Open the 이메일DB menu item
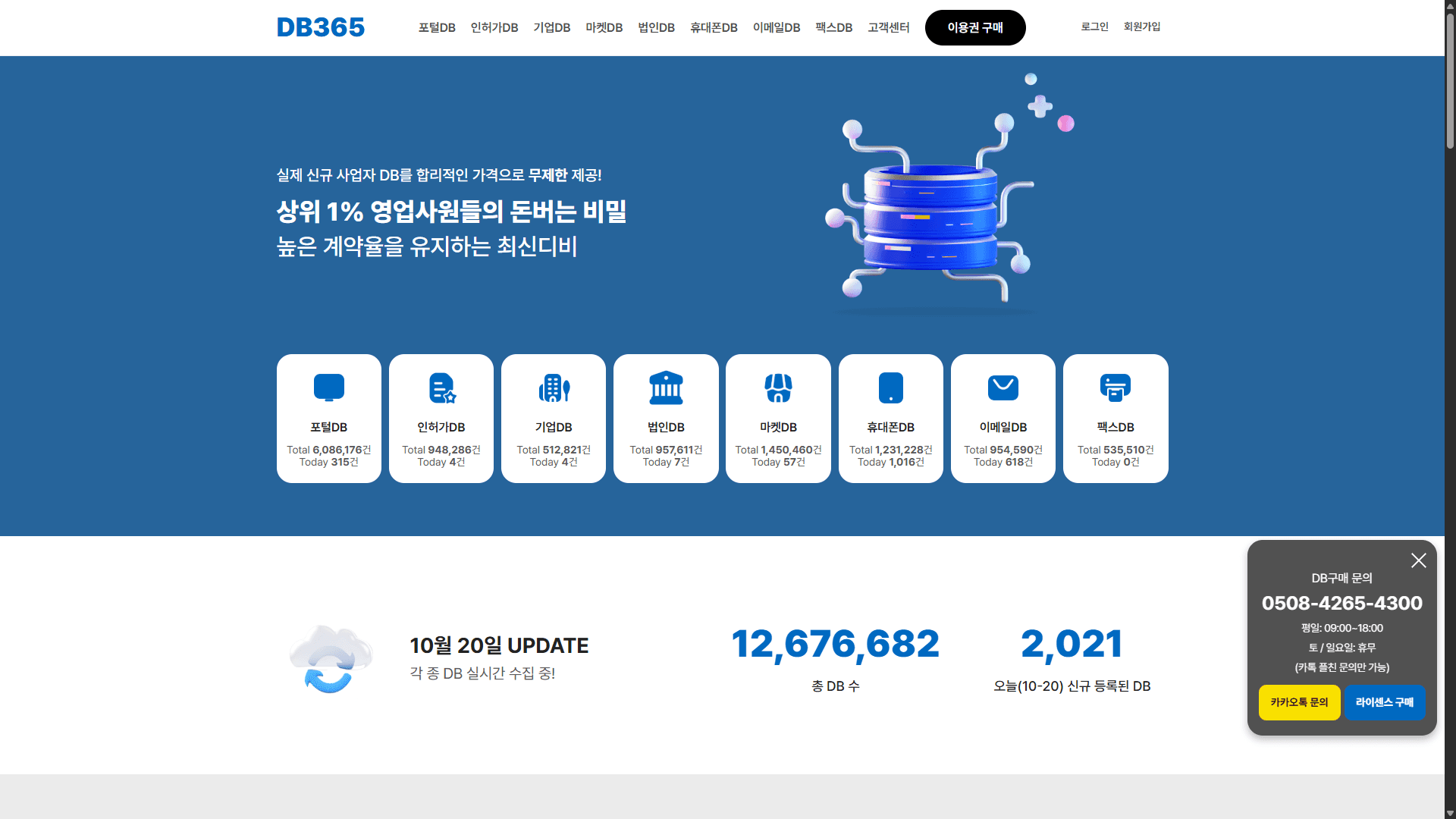This screenshot has height=819, width=1456. 776,27
